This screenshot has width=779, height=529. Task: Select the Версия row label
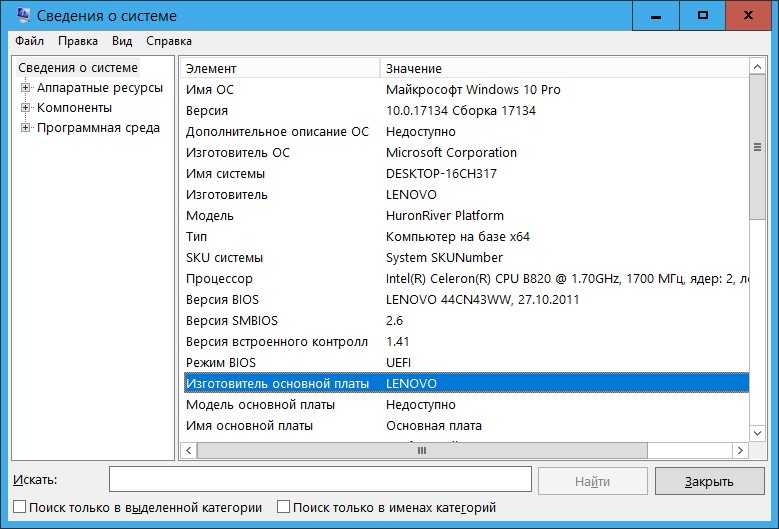click(x=207, y=111)
